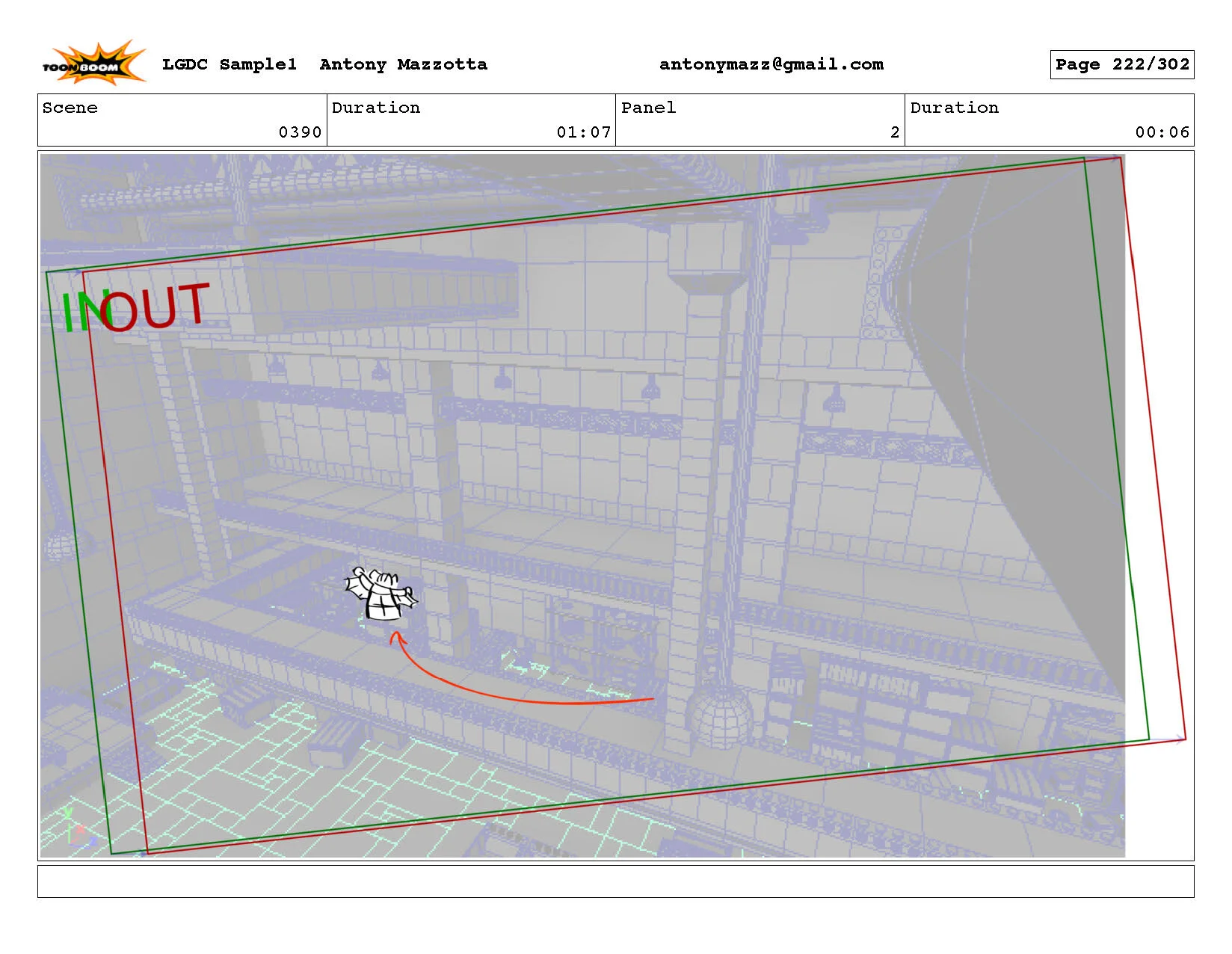
Task: Click the empty caption field below the panel
Action: 615,881
